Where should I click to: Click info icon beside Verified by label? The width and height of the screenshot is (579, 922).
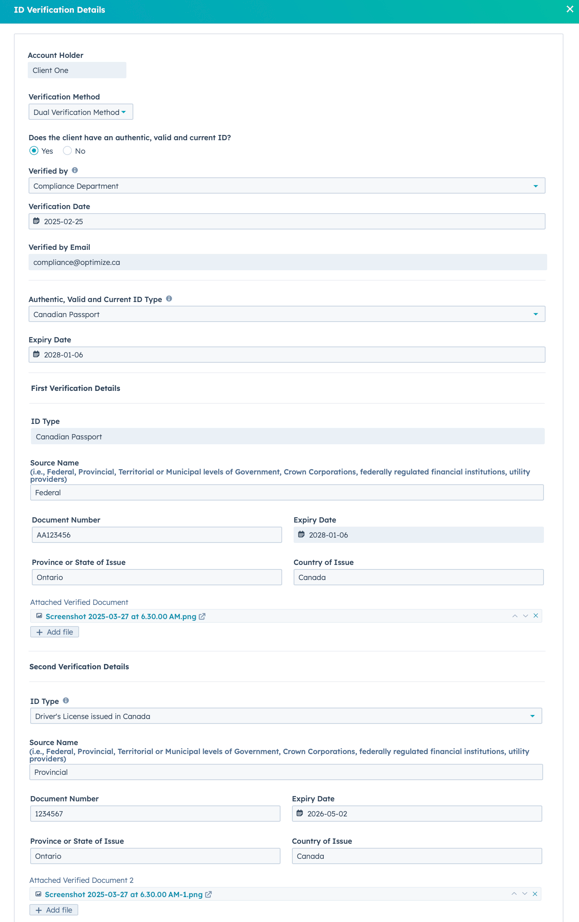click(75, 171)
